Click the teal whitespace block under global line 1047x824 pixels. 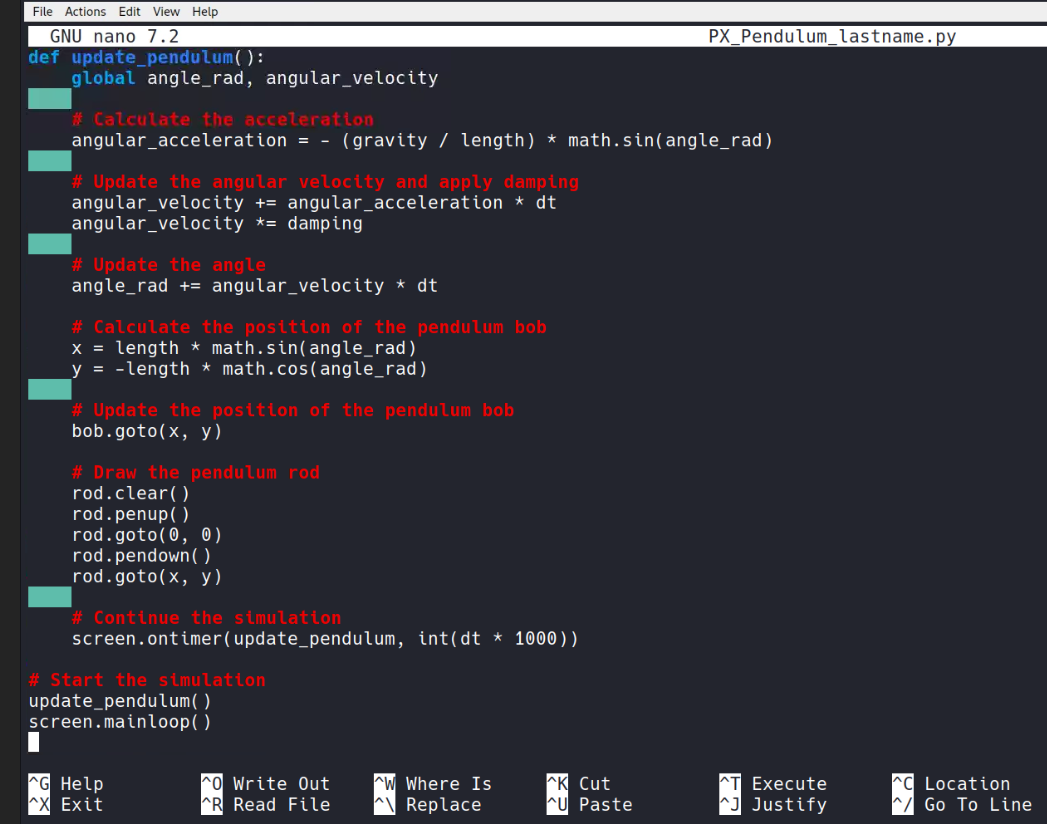[49, 98]
